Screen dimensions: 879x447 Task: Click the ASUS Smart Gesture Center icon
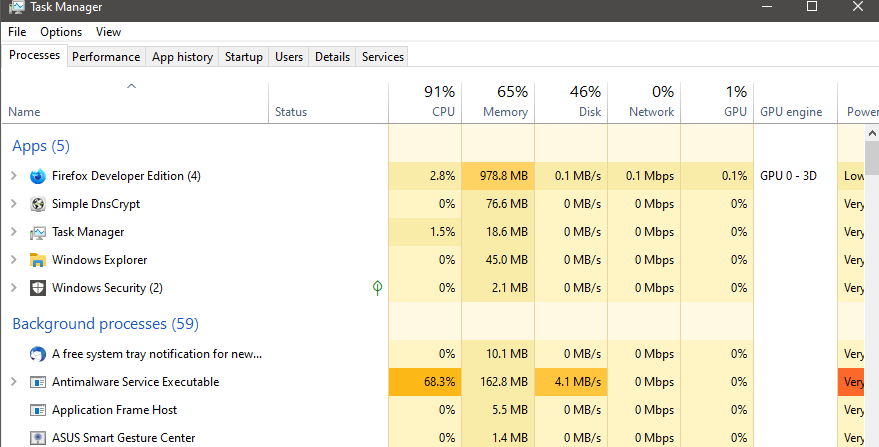(x=38, y=438)
